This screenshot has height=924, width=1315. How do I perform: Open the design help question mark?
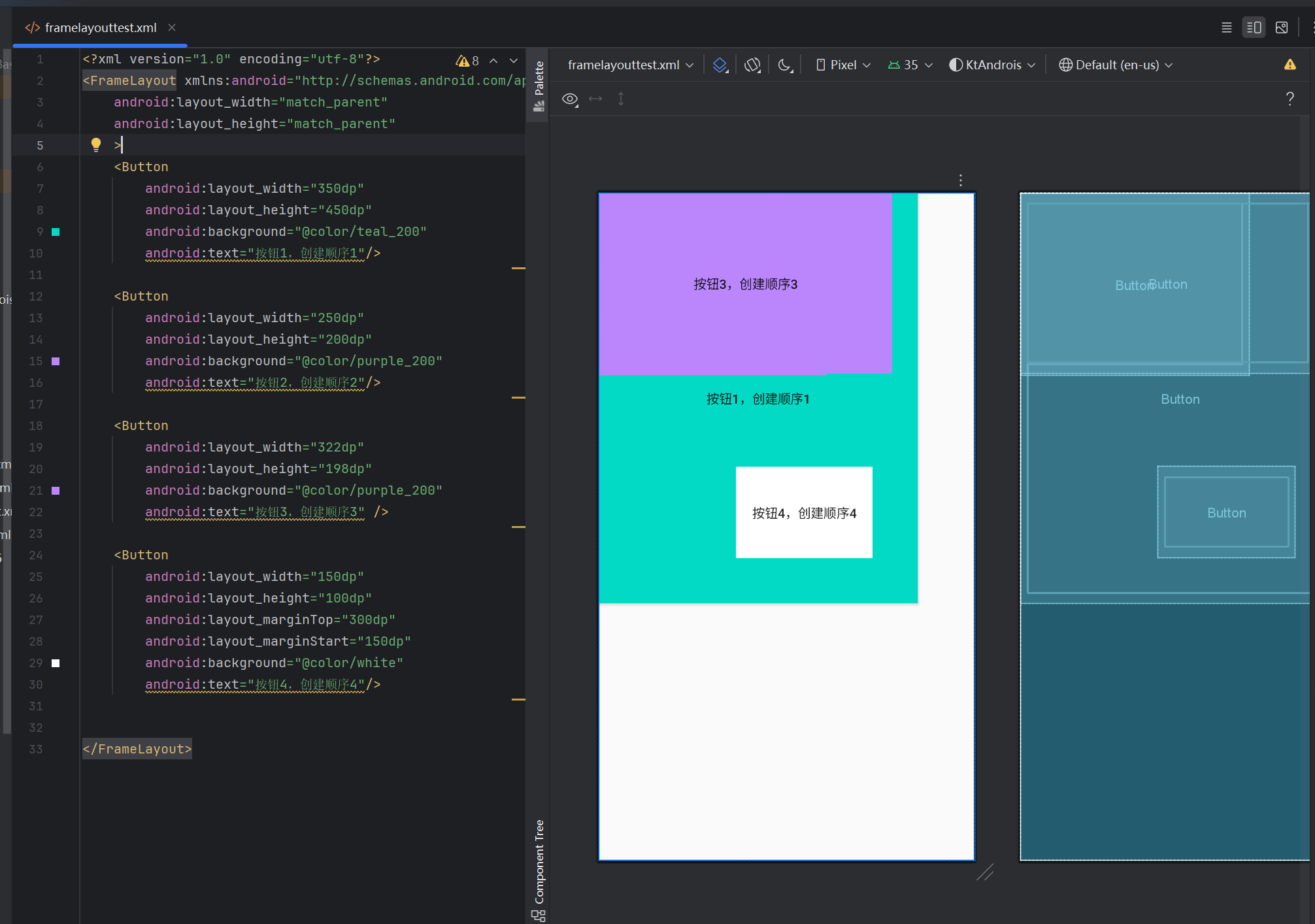pos(1290,99)
